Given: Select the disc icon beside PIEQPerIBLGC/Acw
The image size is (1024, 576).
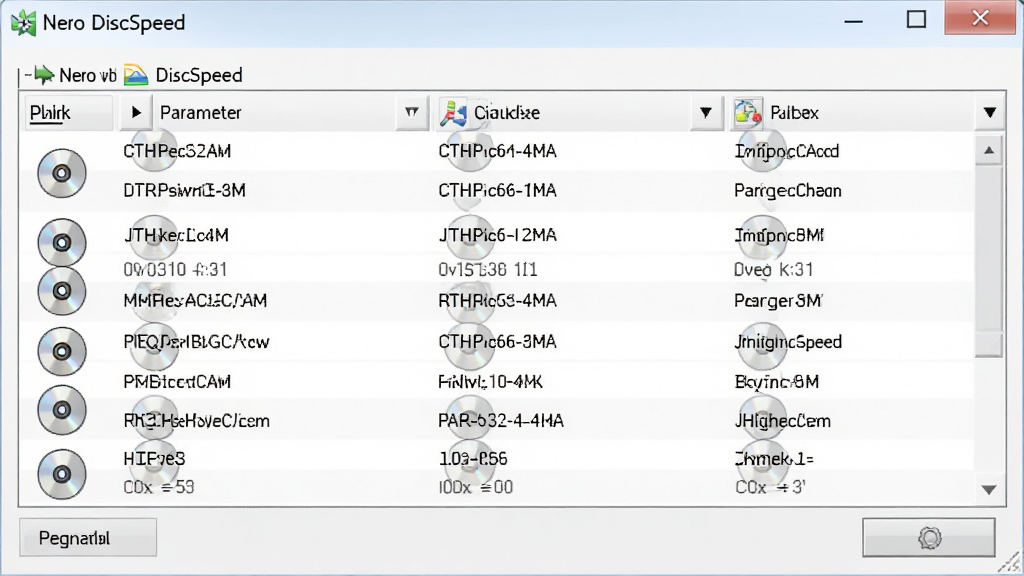Looking at the screenshot, I should tap(62, 351).
